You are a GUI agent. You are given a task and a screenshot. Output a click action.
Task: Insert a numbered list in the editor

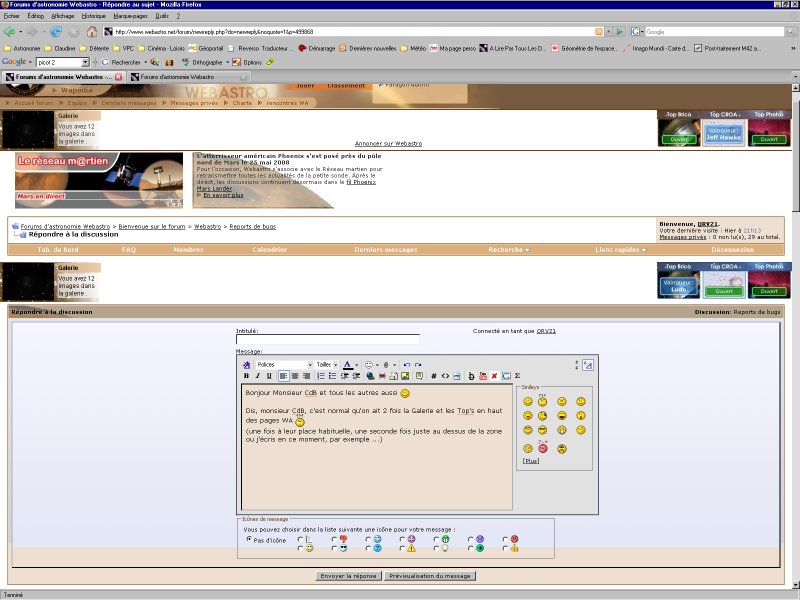(x=321, y=376)
